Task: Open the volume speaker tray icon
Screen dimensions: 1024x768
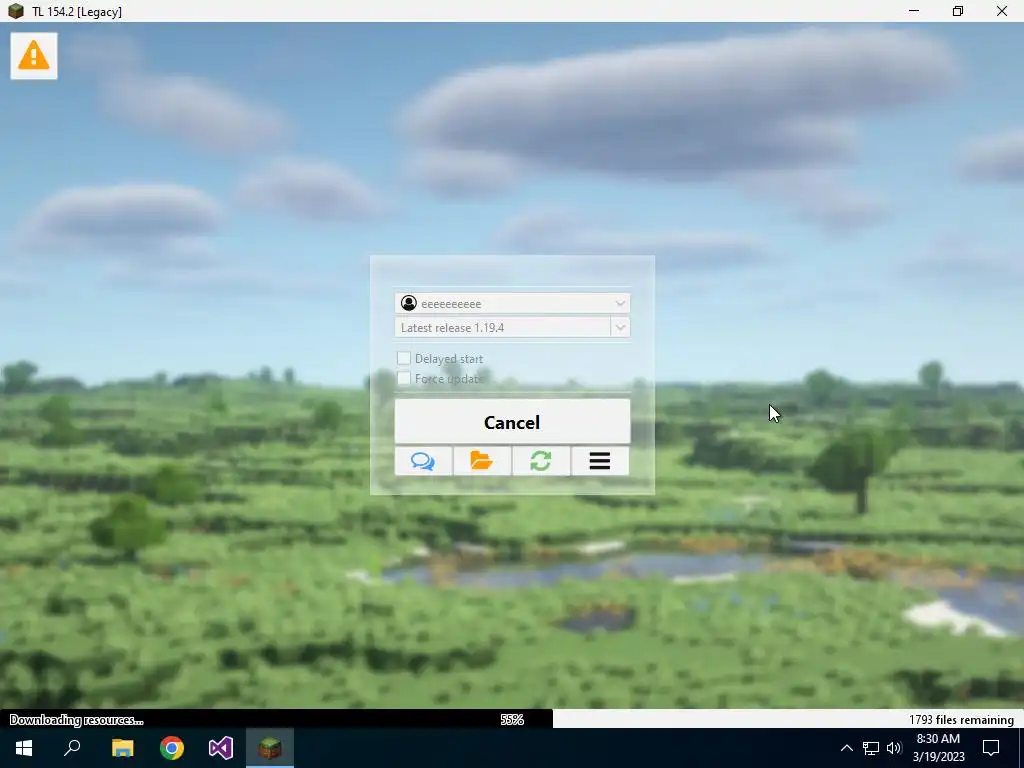Action: [894, 748]
